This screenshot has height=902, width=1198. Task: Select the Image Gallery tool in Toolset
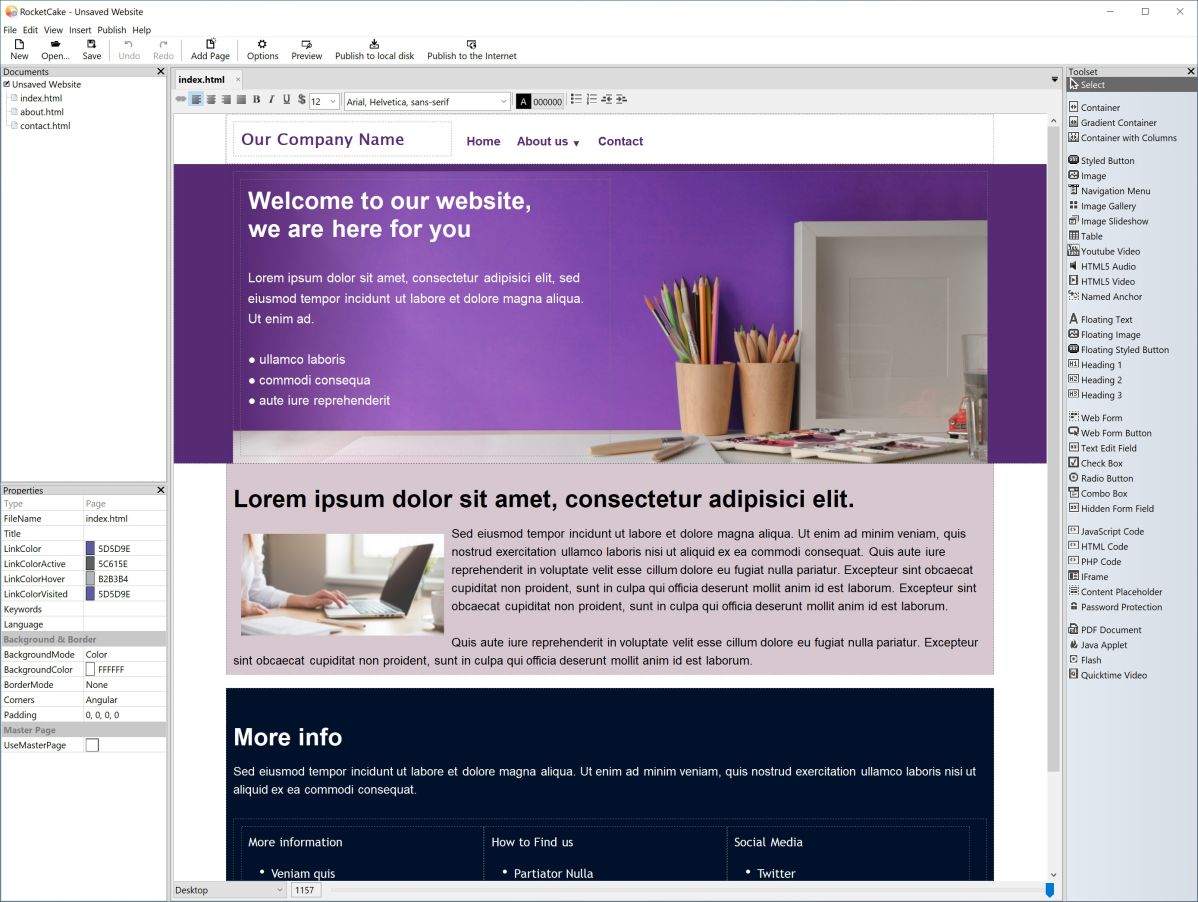pos(1107,206)
